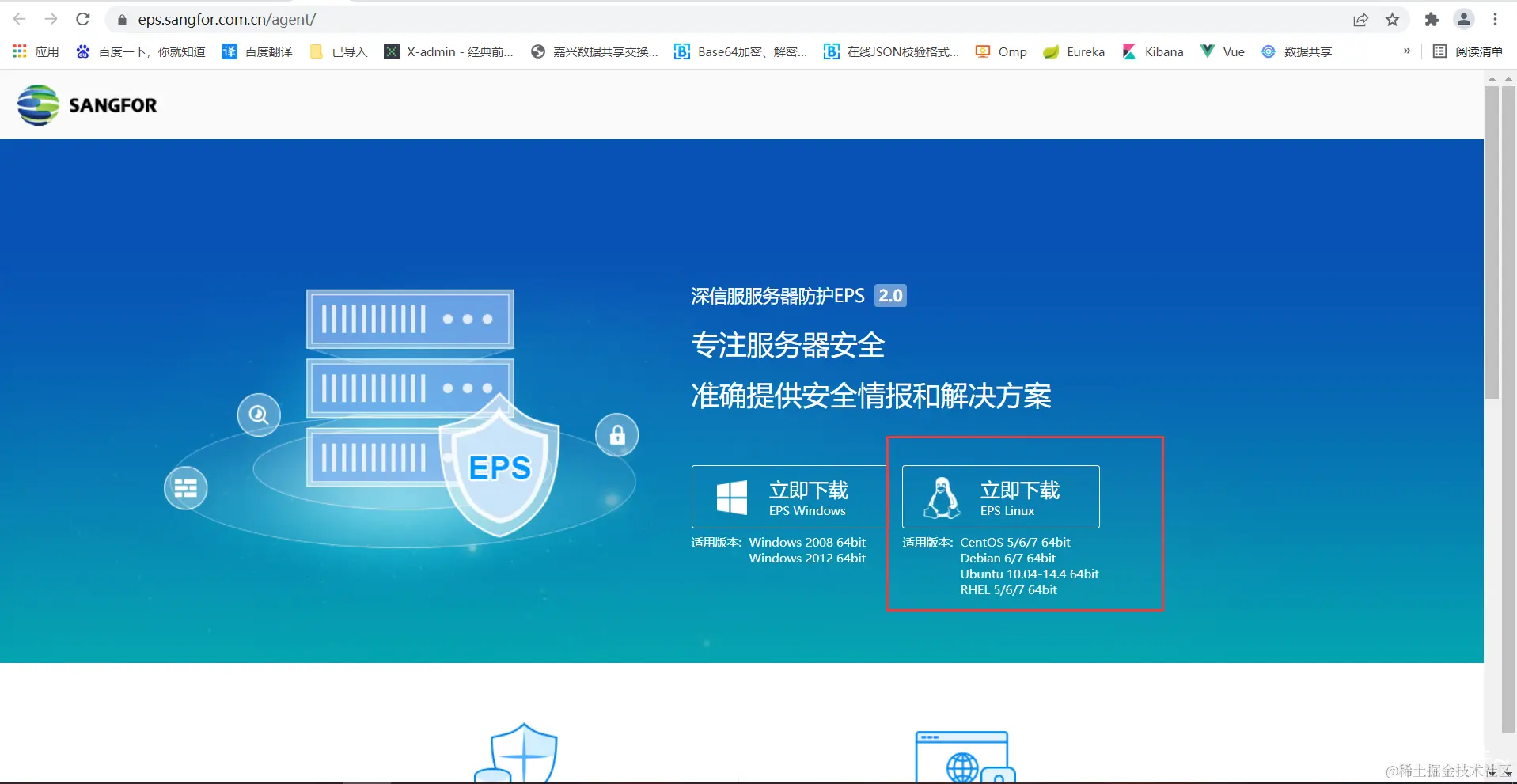Screen dimensions: 1517x784
Task: Click the browser back arrow
Action: 20,19
